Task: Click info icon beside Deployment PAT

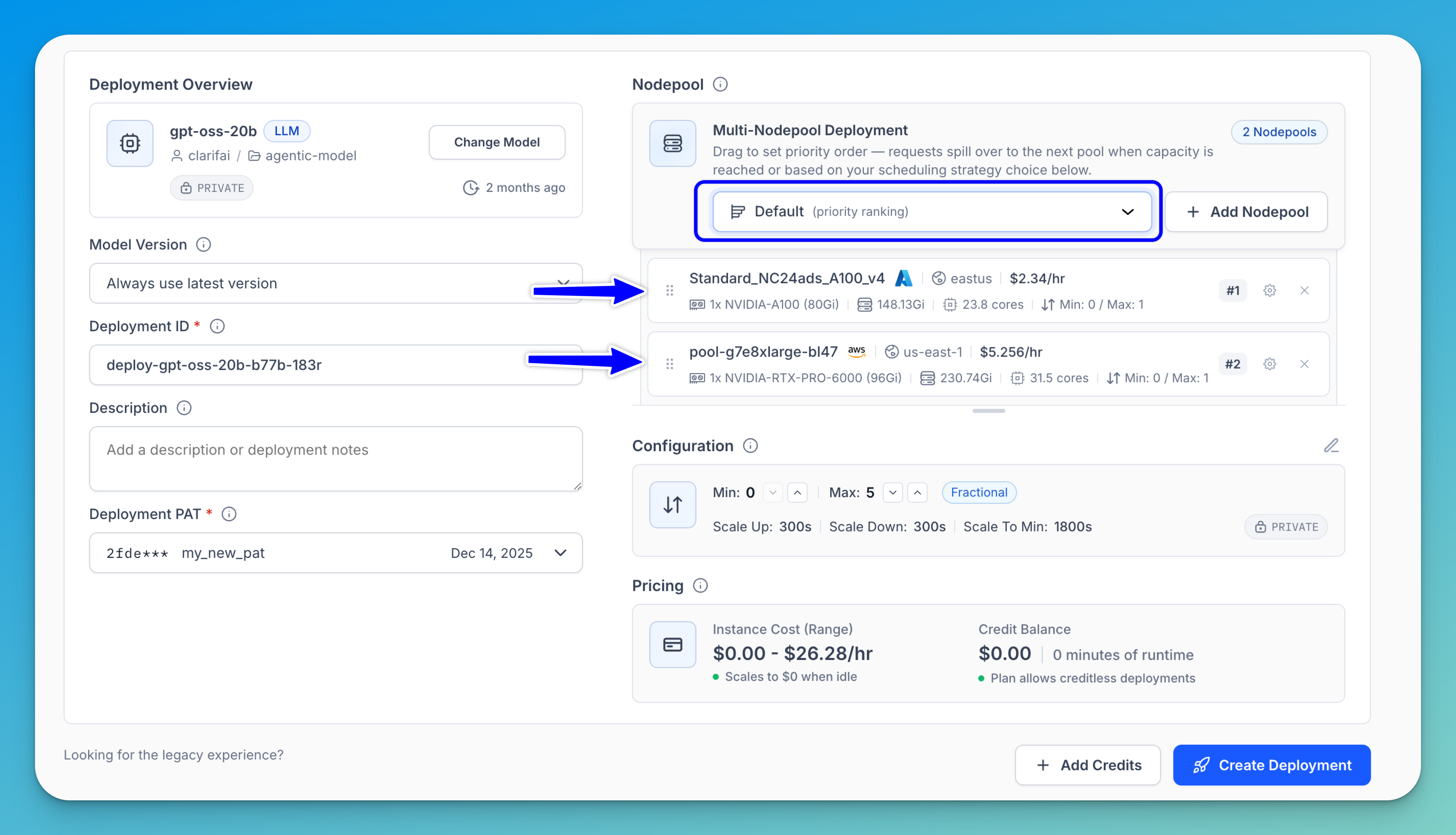Action: tap(229, 514)
